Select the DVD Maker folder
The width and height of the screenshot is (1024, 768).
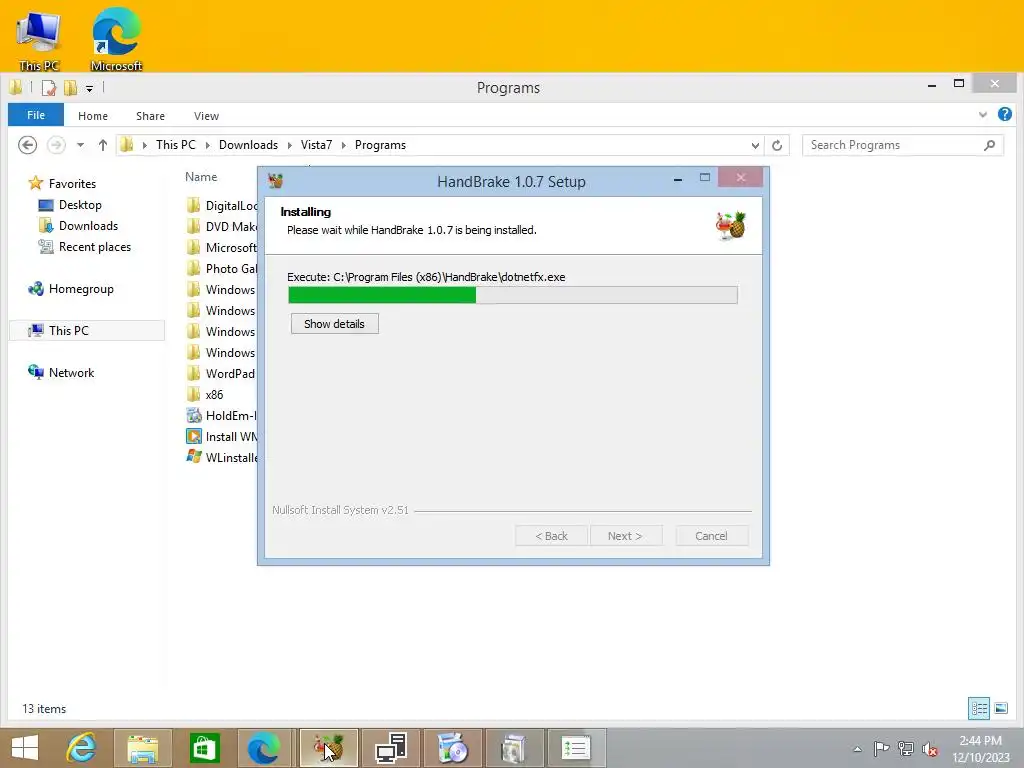[222, 227]
